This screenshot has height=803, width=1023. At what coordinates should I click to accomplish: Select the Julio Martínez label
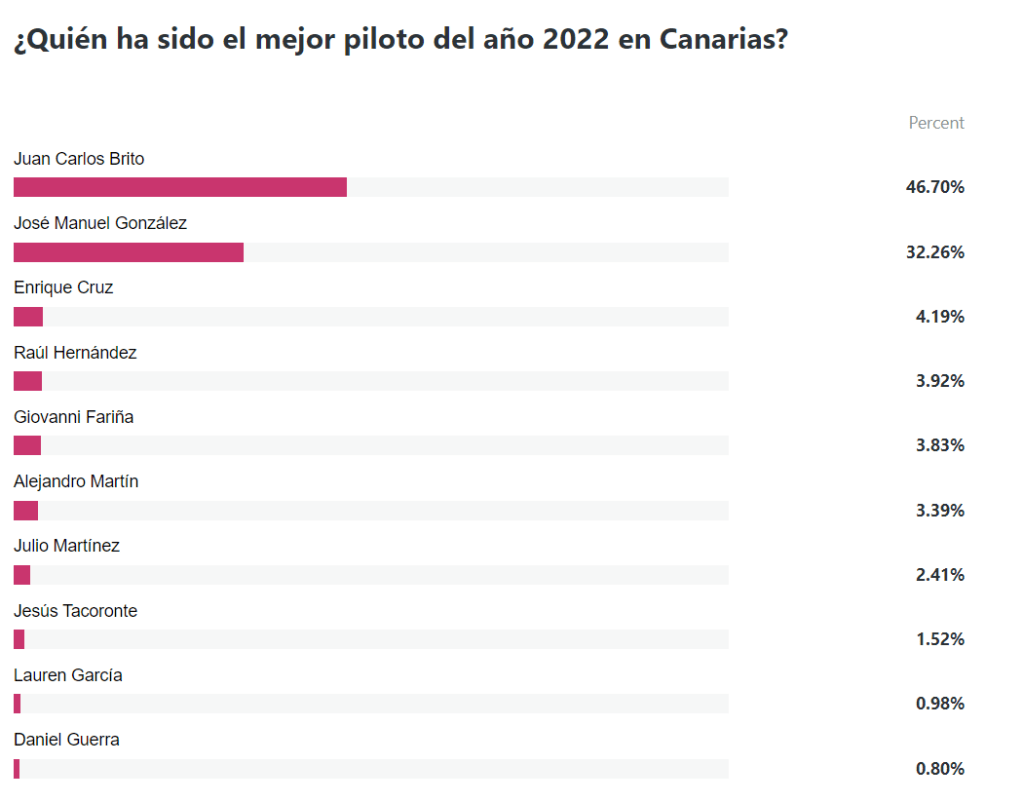(67, 546)
